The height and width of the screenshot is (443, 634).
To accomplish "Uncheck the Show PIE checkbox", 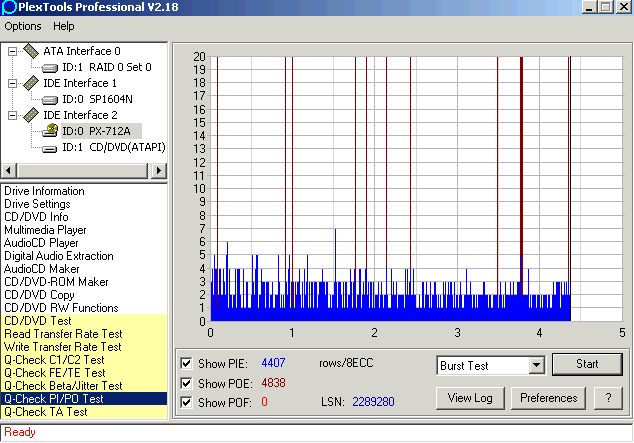I will 186,364.
